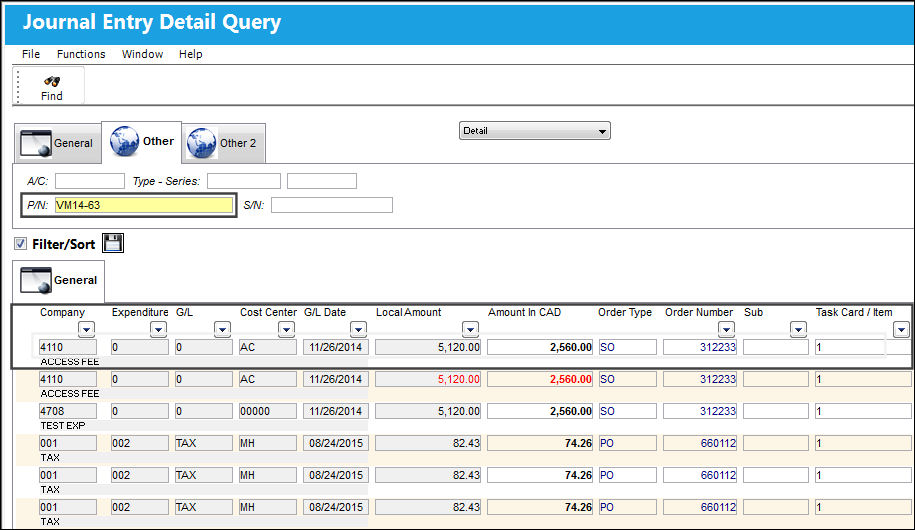
Task: Click the TEST EXP description text
Action: point(62,426)
